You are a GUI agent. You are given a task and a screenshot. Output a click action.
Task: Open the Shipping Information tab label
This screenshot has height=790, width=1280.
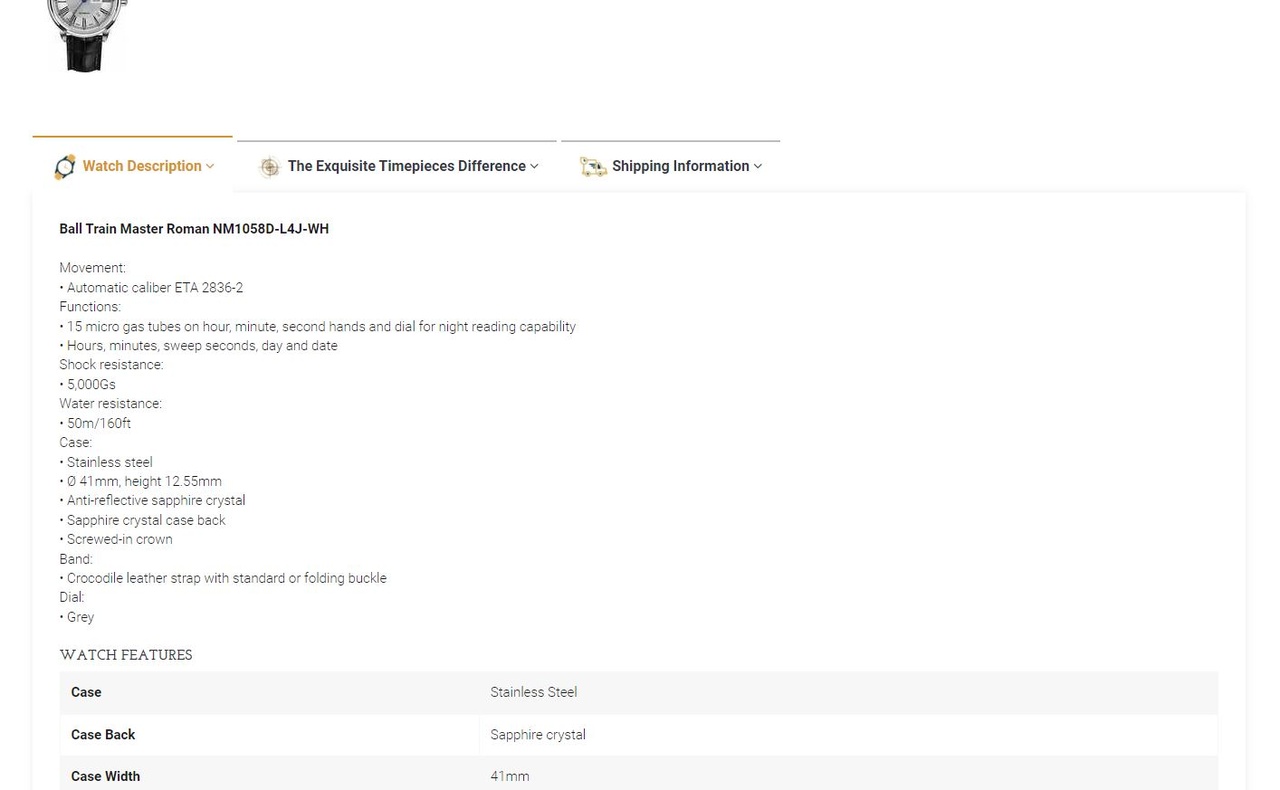pos(680,166)
